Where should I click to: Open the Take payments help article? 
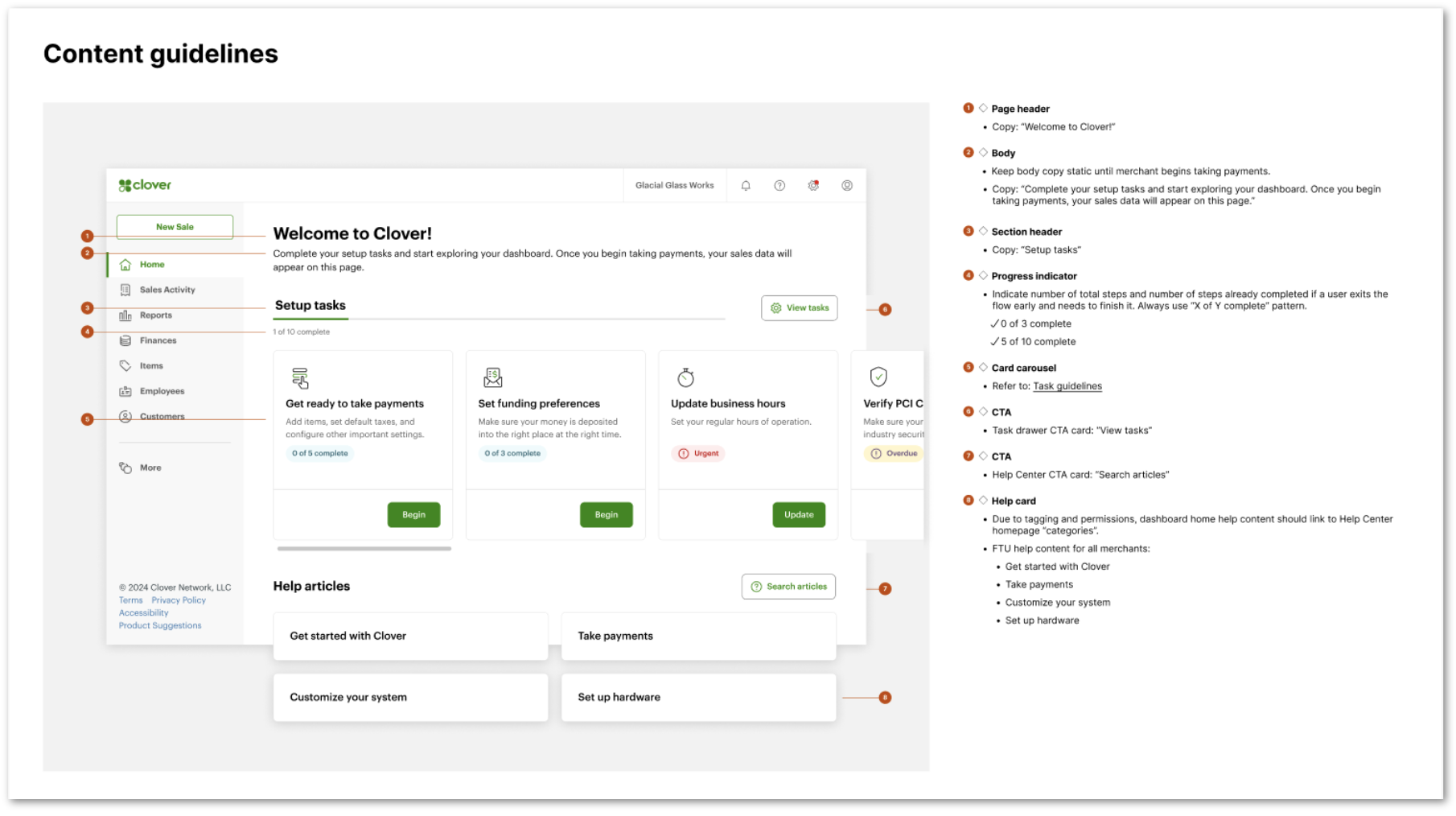pos(698,637)
